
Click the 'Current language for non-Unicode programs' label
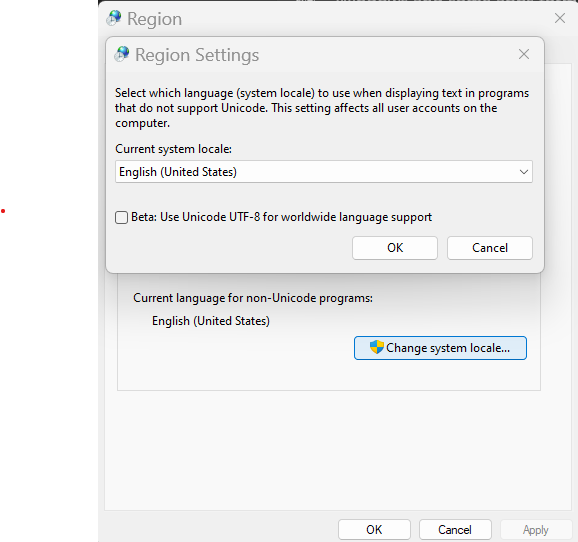(253, 298)
